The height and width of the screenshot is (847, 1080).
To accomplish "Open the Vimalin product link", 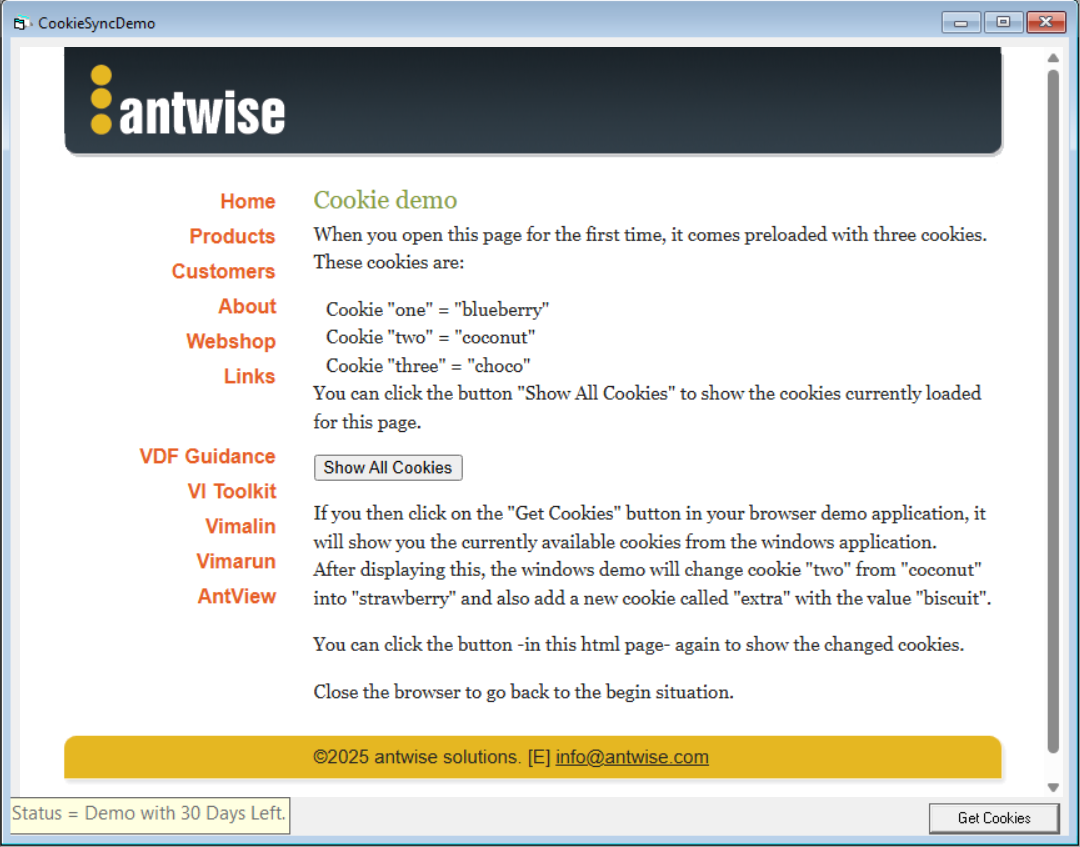I will click(240, 526).
